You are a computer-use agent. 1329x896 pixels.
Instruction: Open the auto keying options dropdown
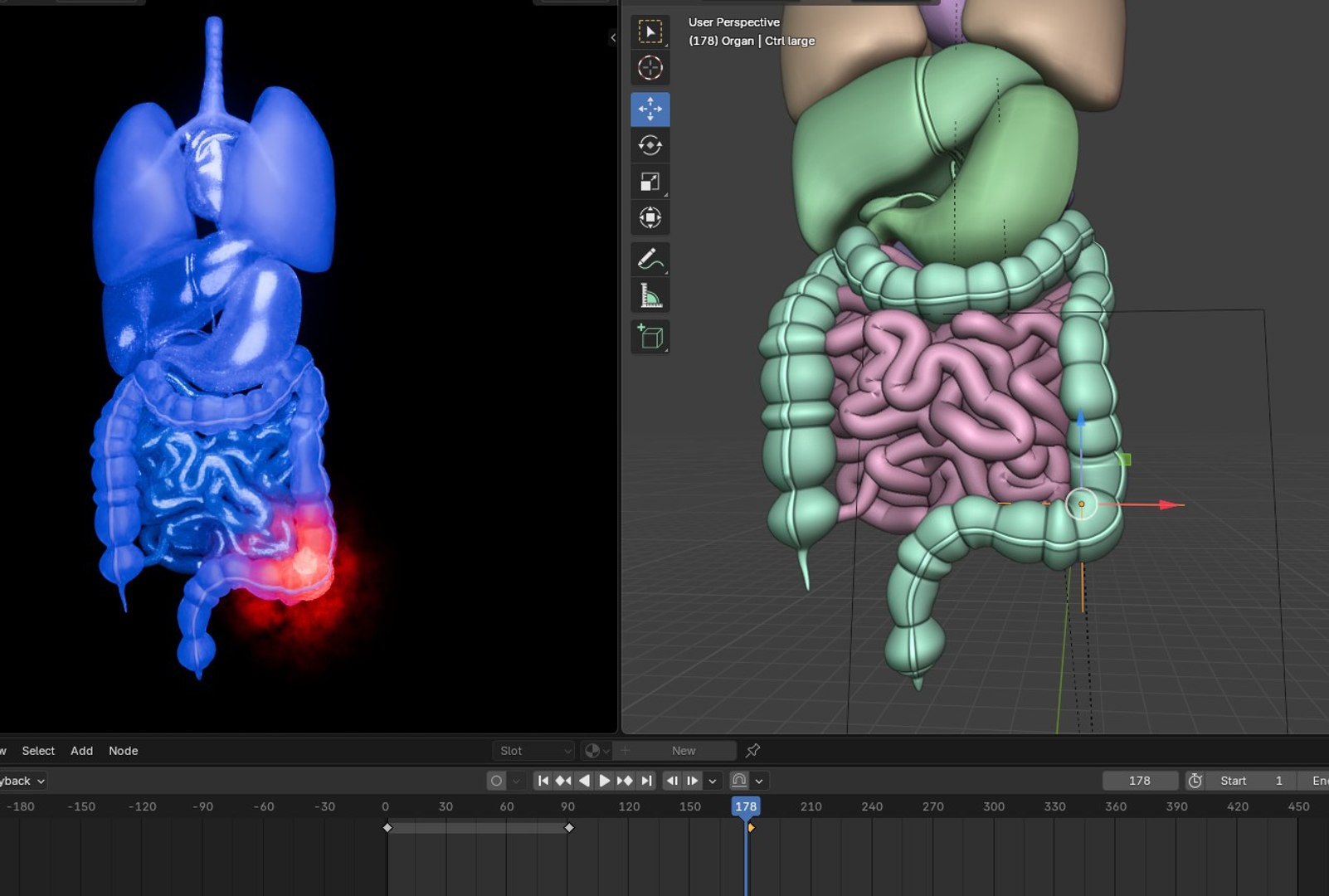[x=516, y=781]
